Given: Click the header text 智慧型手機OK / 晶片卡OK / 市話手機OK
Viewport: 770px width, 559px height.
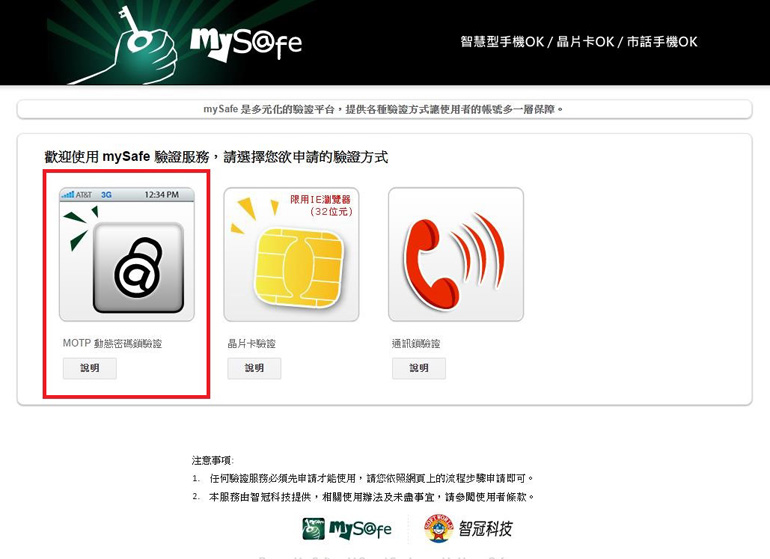Looking at the screenshot, I should (579, 42).
